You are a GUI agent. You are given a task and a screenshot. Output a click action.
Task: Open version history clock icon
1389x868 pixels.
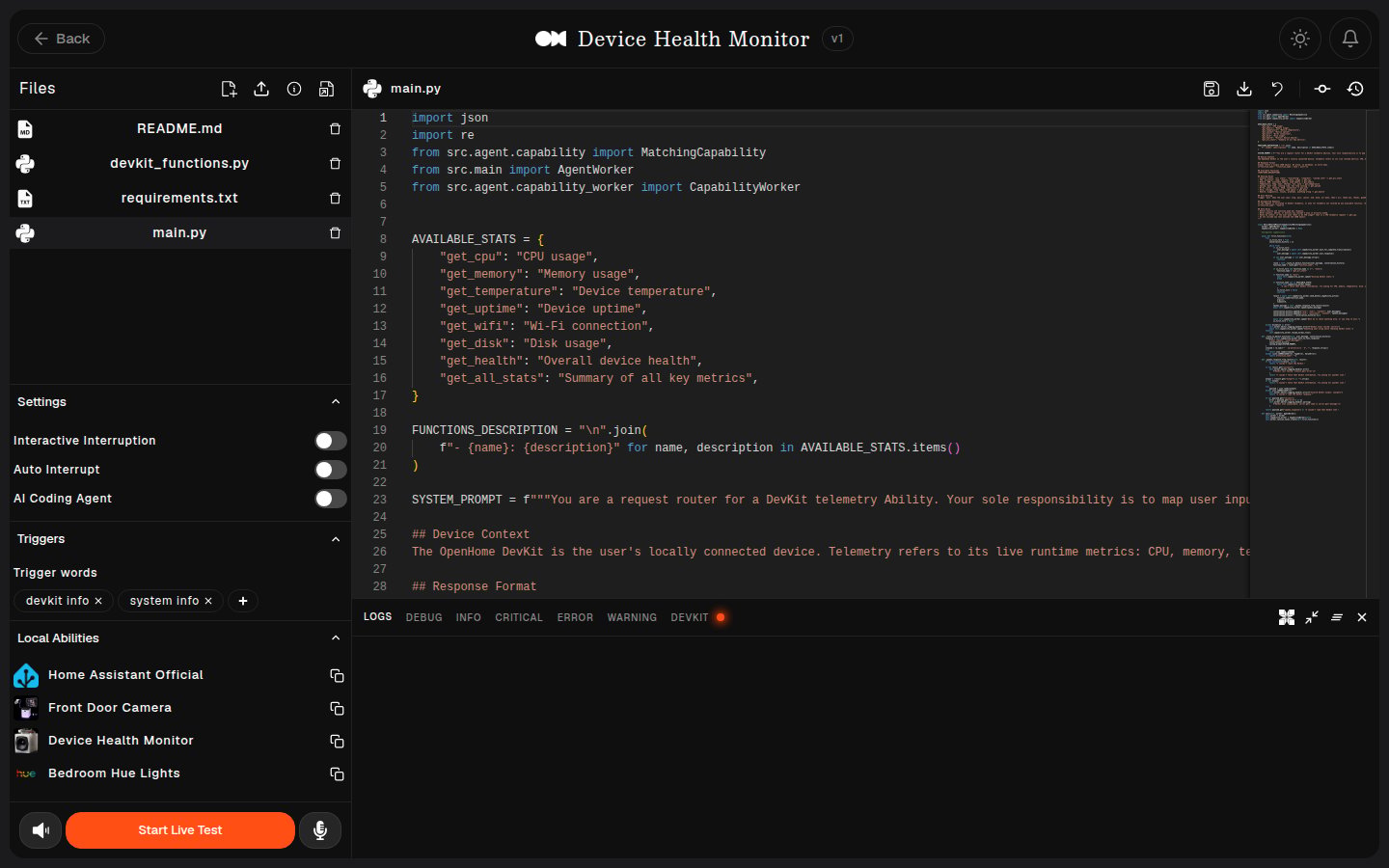(1355, 89)
